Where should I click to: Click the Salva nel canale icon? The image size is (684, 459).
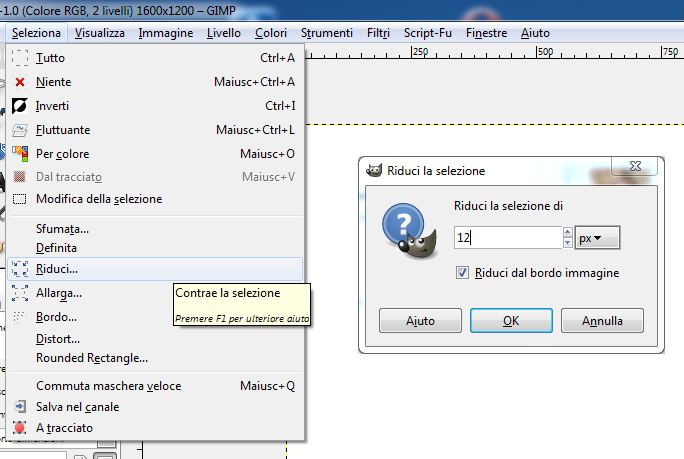[20, 407]
